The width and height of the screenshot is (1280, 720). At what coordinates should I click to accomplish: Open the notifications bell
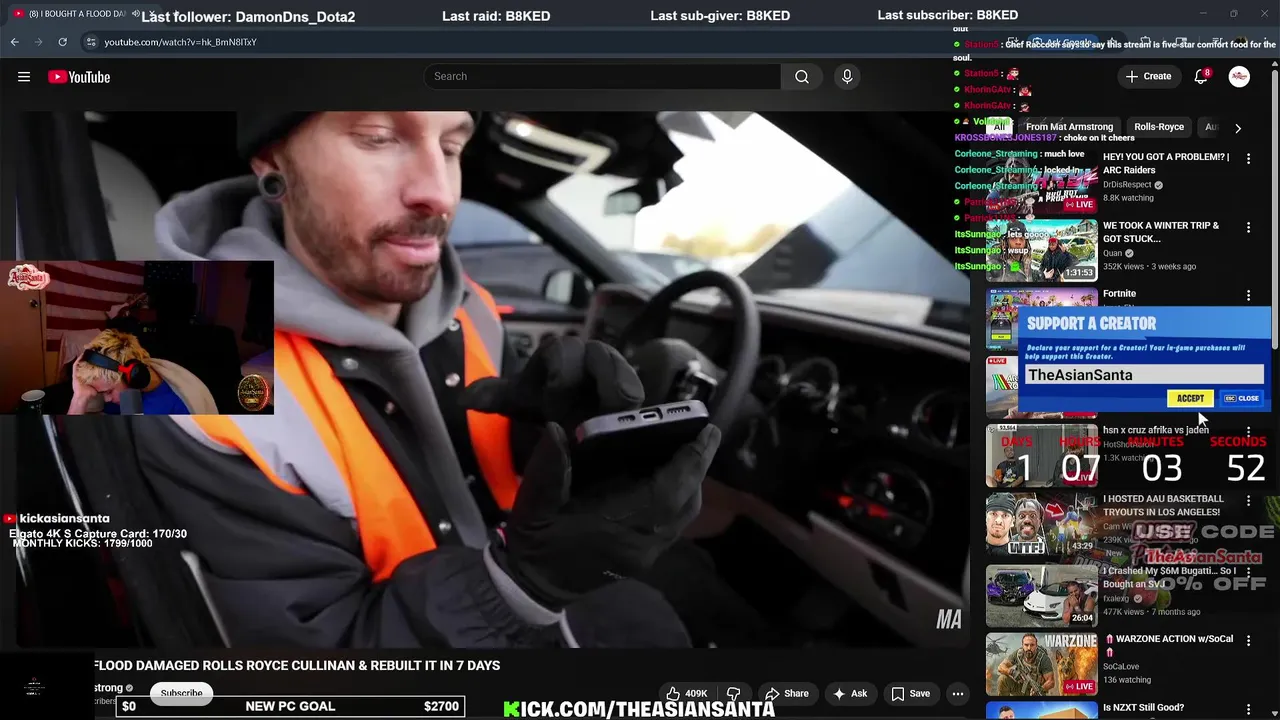click(x=1201, y=77)
